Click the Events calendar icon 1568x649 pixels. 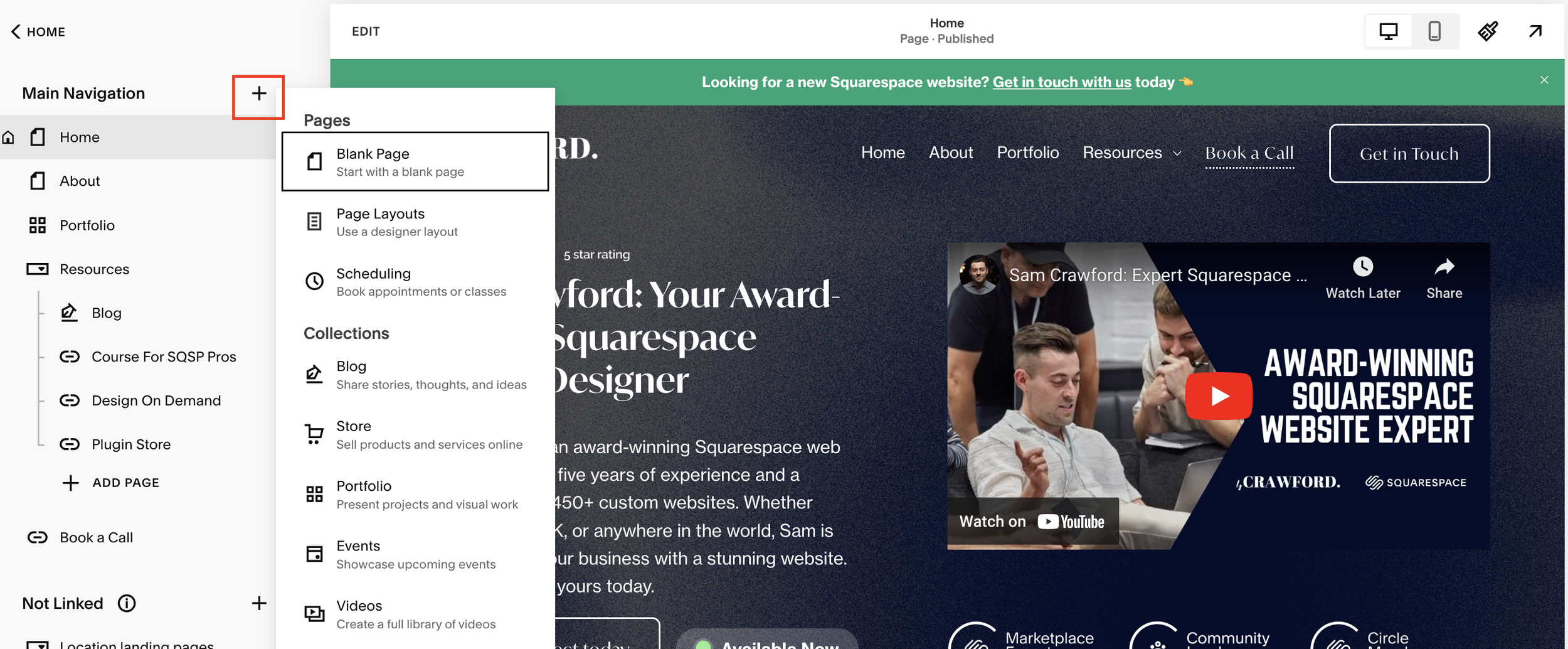(x=314, y=554)
